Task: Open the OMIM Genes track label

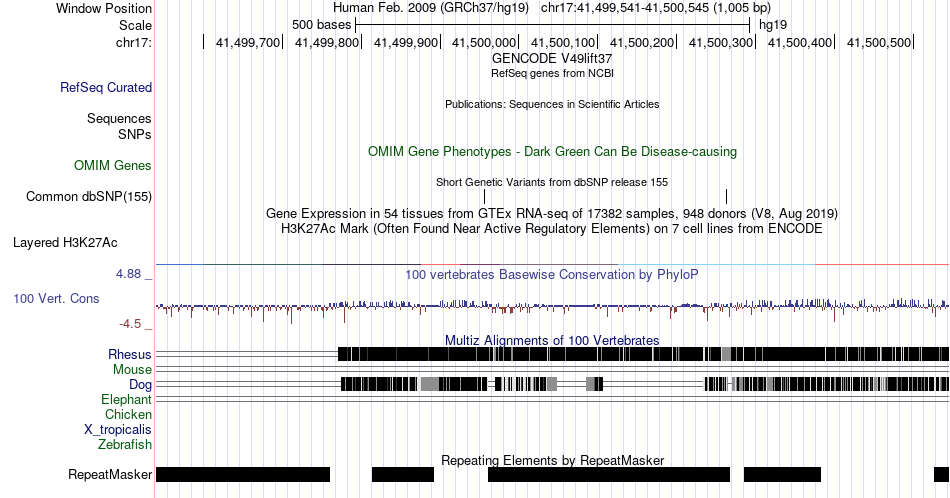Action: [x=113, y=165]
